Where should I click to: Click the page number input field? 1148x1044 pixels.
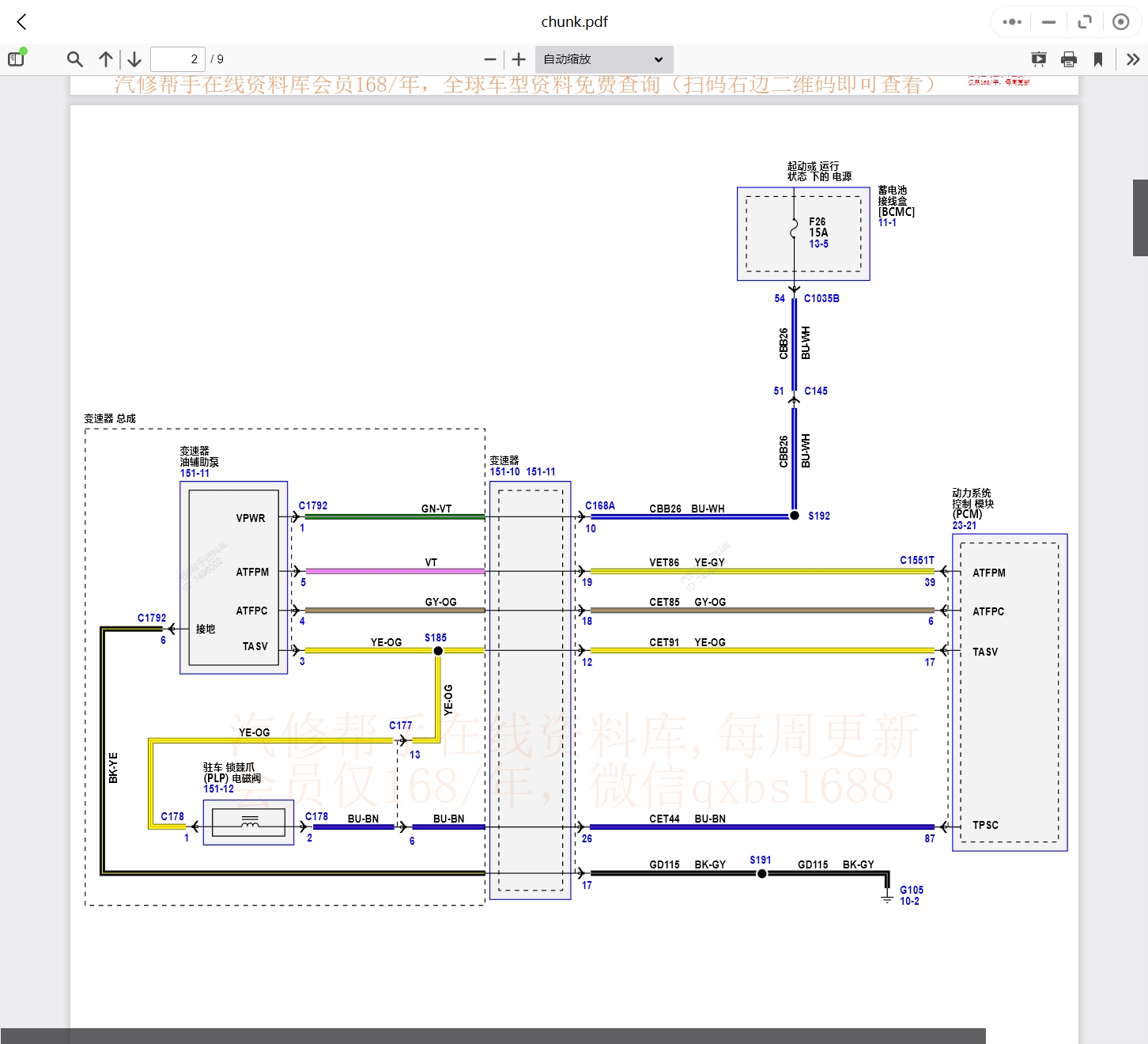[178, 59]
